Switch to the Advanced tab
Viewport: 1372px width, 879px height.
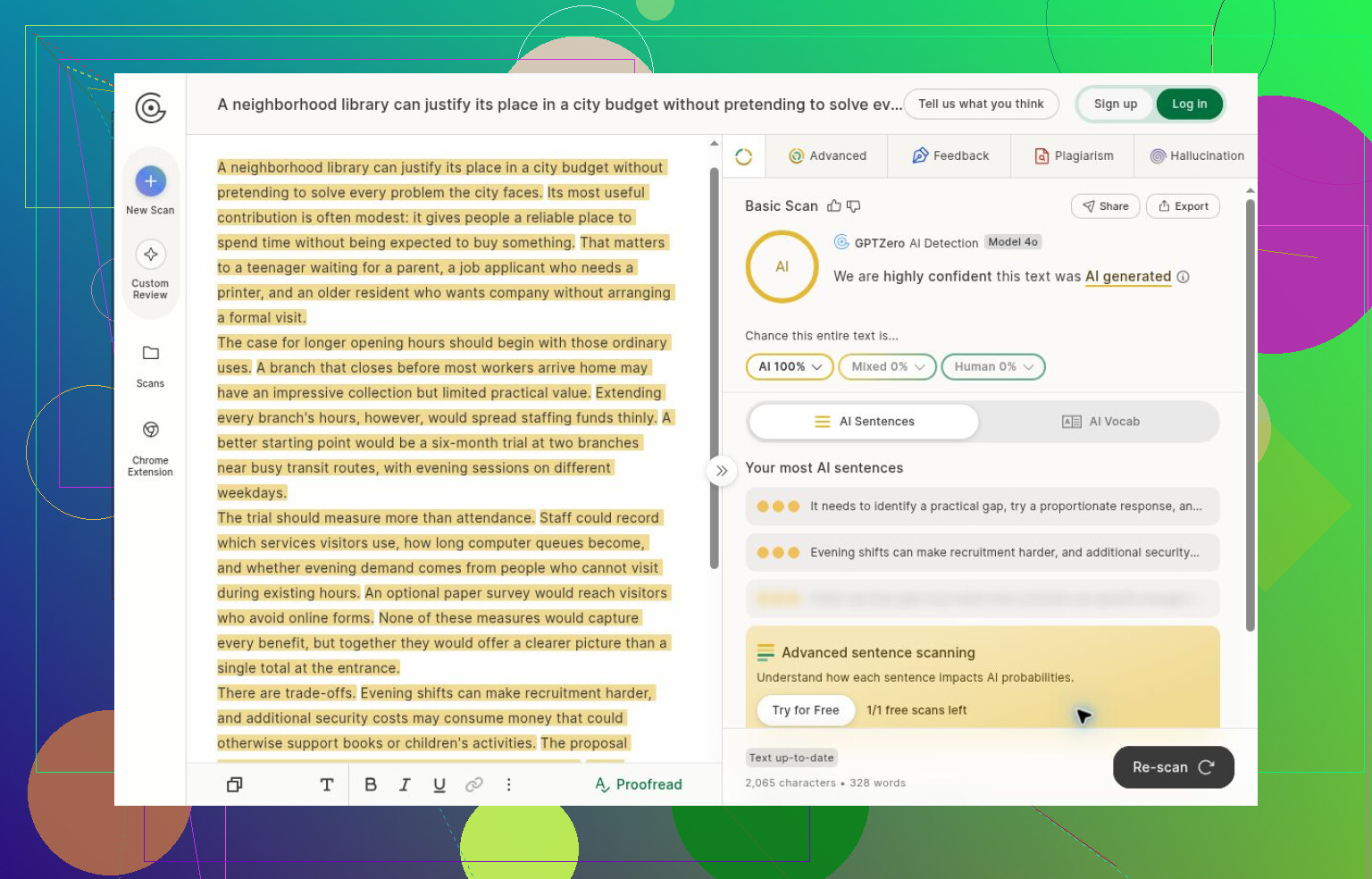[827, 156]
